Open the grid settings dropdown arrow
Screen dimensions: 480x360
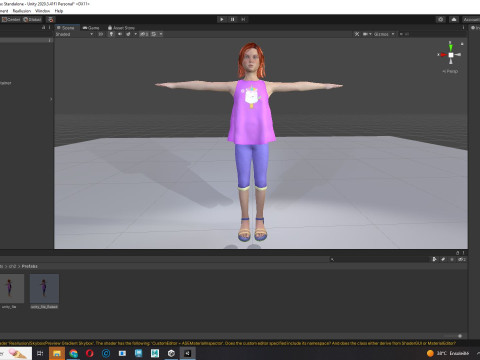[161, 34]
